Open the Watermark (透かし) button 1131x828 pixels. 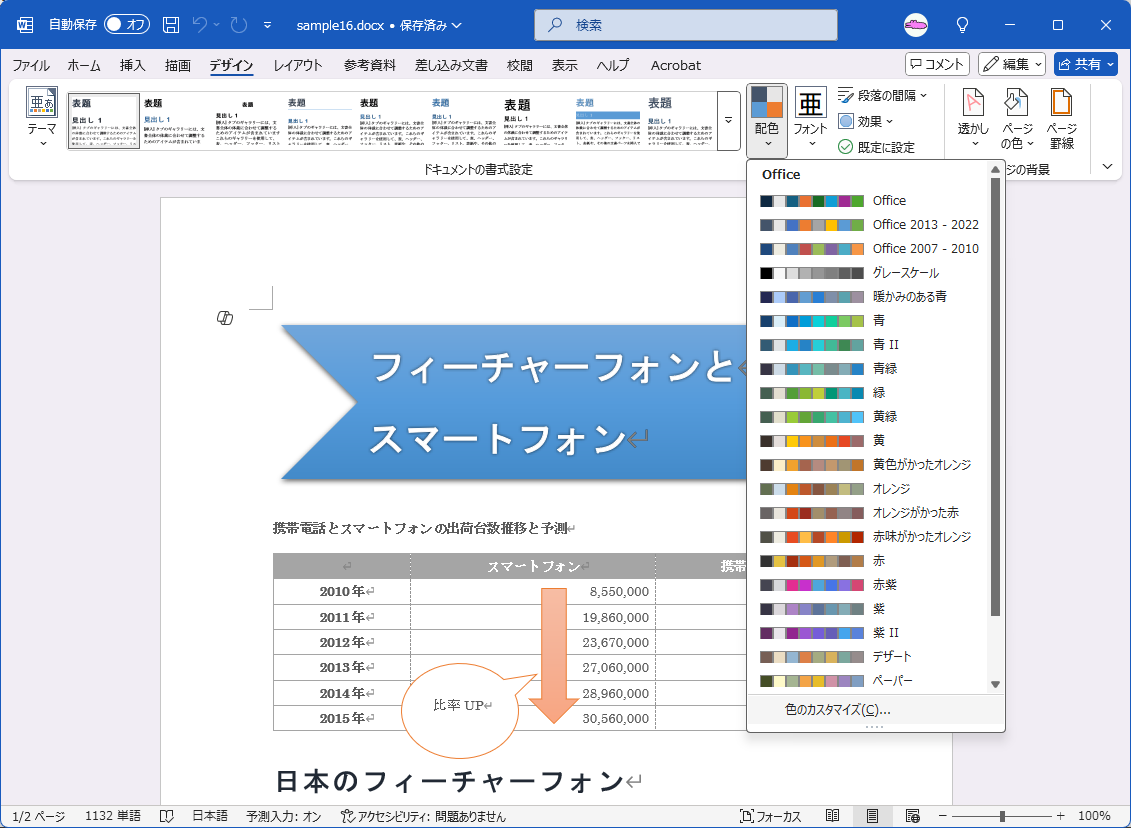click(x=973, y=120)
